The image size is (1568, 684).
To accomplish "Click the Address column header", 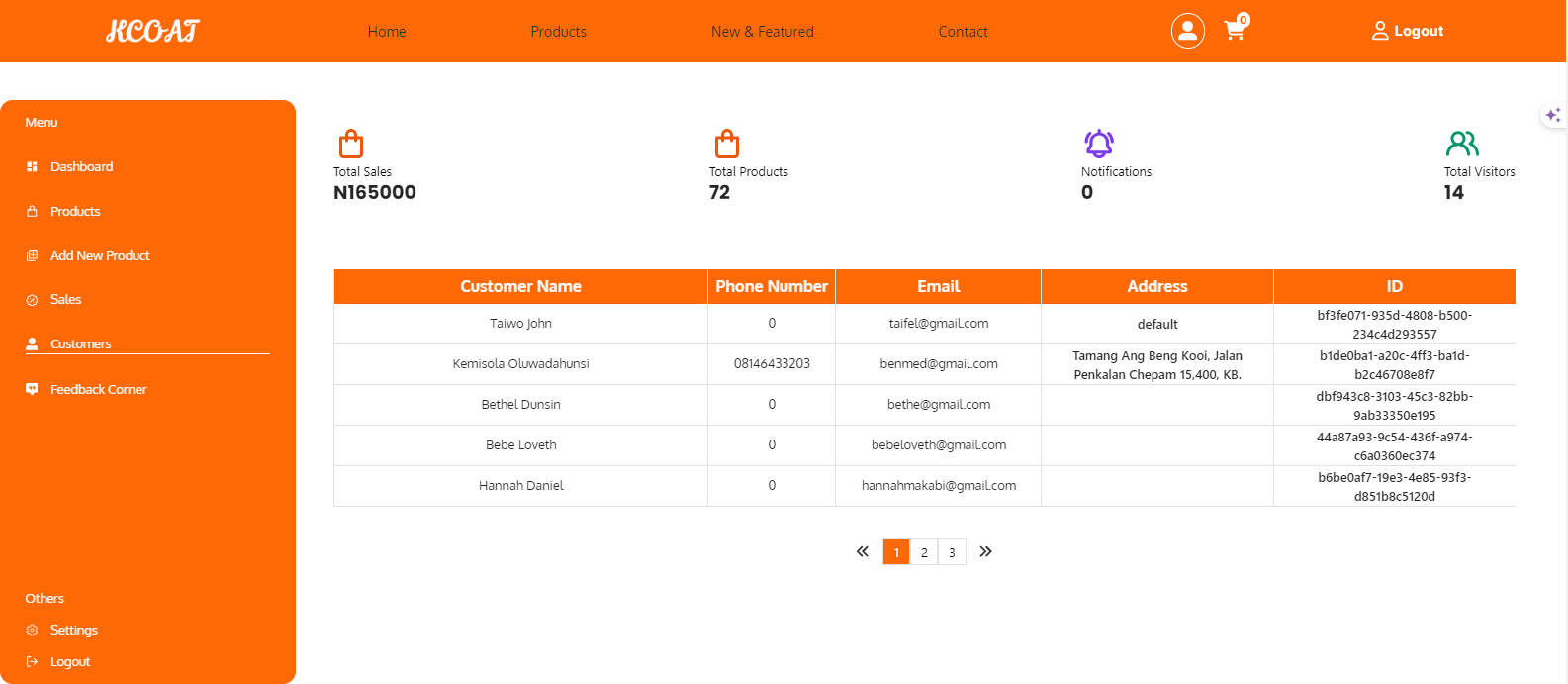I will [1157, 286].
